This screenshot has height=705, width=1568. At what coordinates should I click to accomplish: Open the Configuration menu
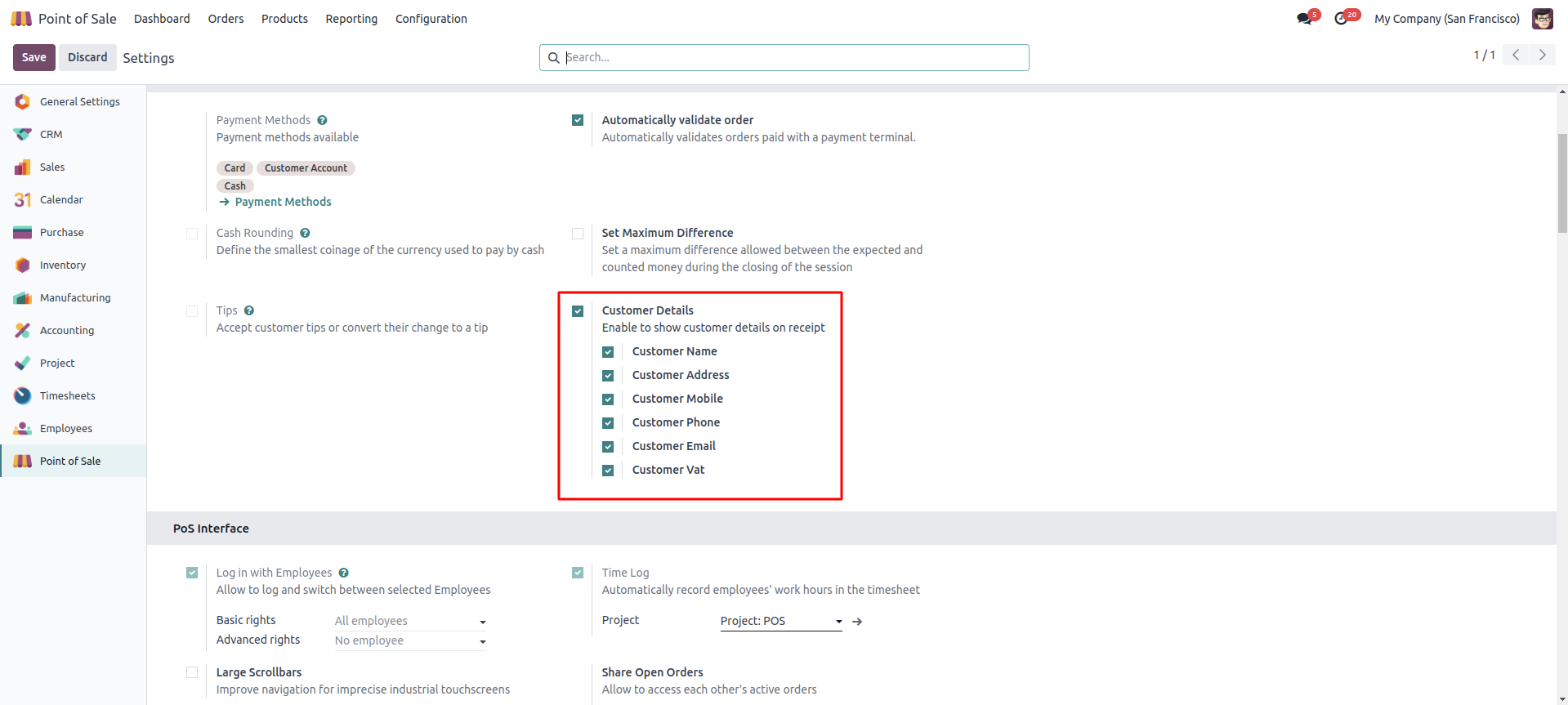pos(431,19)
